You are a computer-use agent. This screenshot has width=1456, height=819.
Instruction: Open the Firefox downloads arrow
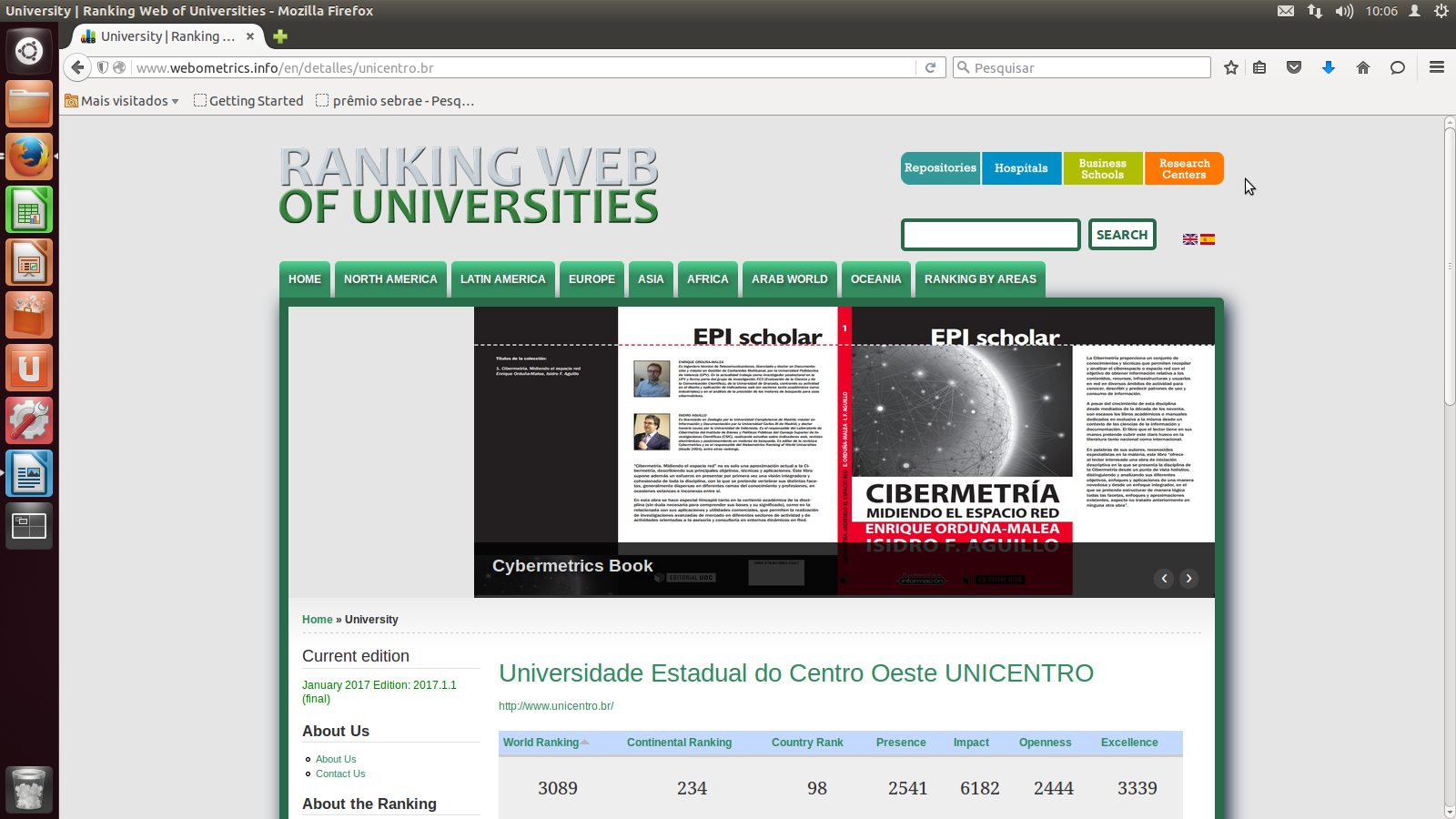point(1329,67)
